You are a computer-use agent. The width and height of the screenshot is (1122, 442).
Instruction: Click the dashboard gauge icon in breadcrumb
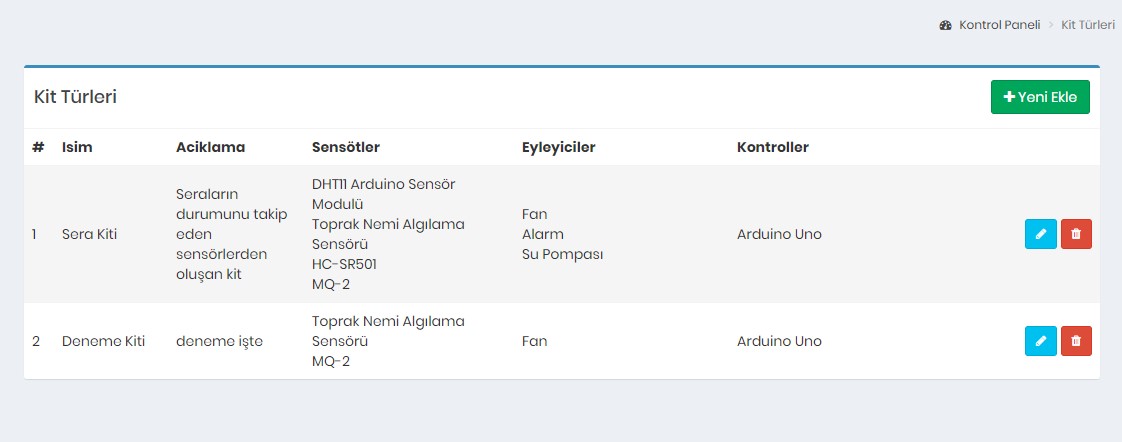click(945, 25)
